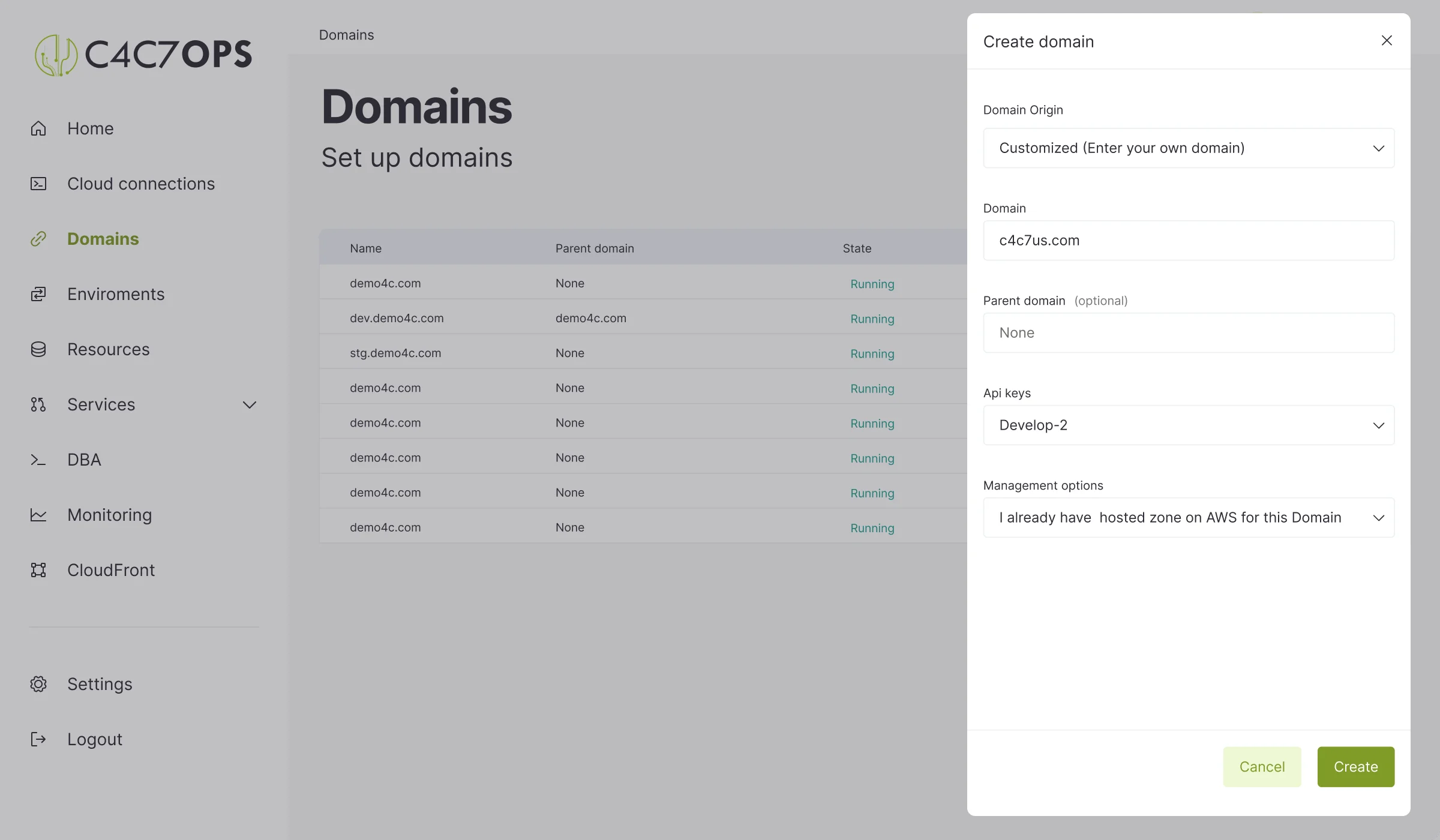Click the Api keys label

1007,393
